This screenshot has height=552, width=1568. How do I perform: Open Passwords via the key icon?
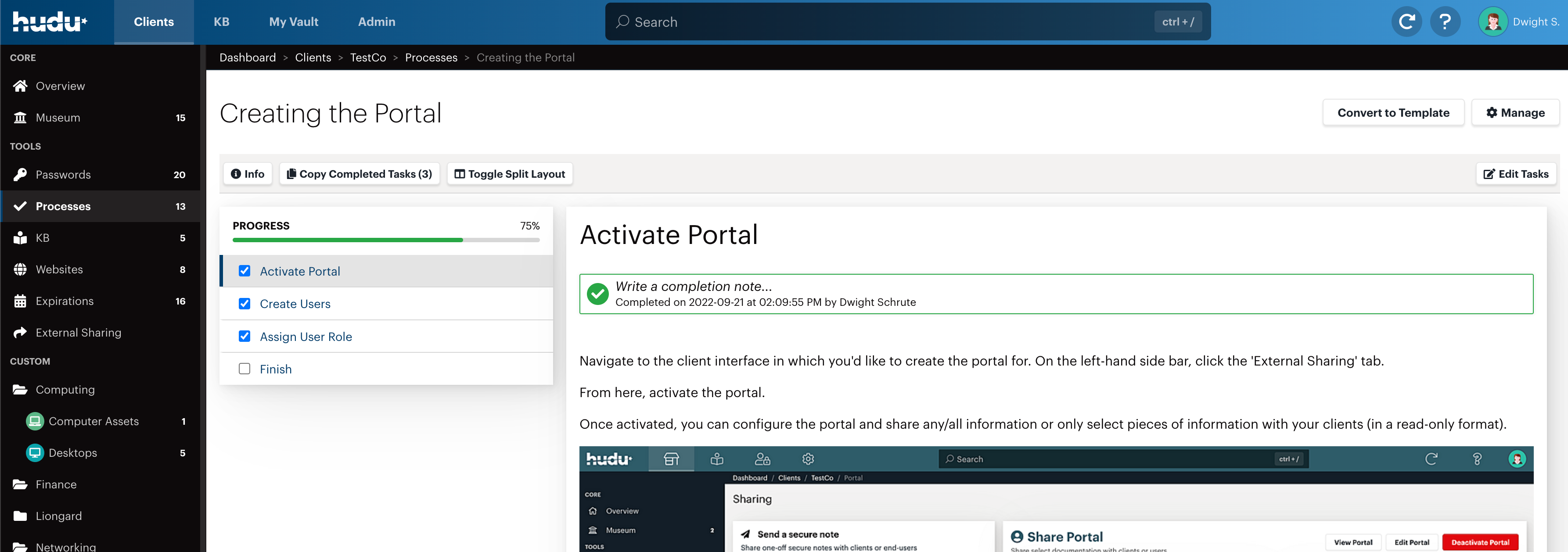click(x=21, y=175)
